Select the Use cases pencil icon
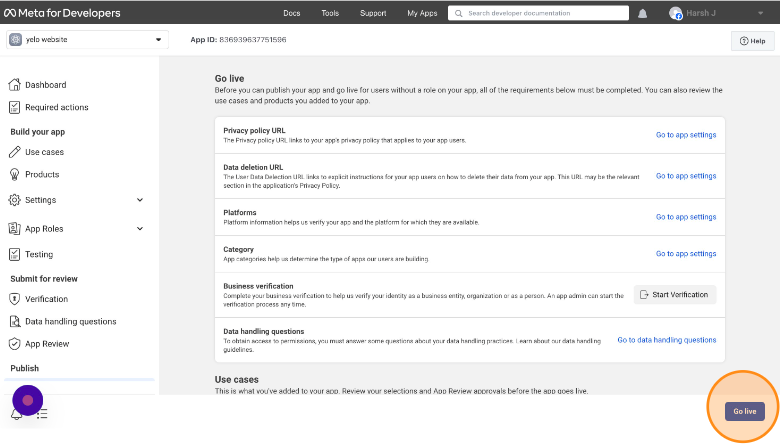 pos(15,152)
